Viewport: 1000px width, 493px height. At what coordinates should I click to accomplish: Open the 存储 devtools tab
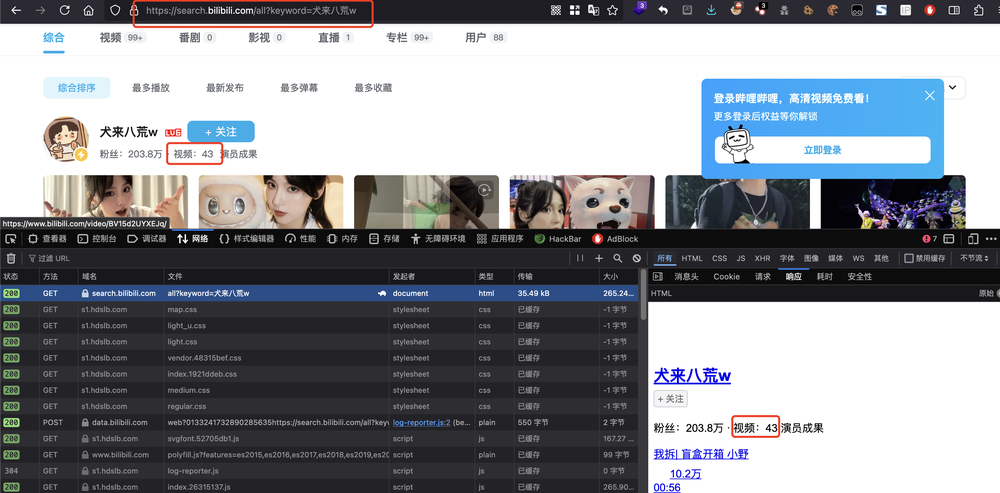pyautogui.click(x=384, y=239)
